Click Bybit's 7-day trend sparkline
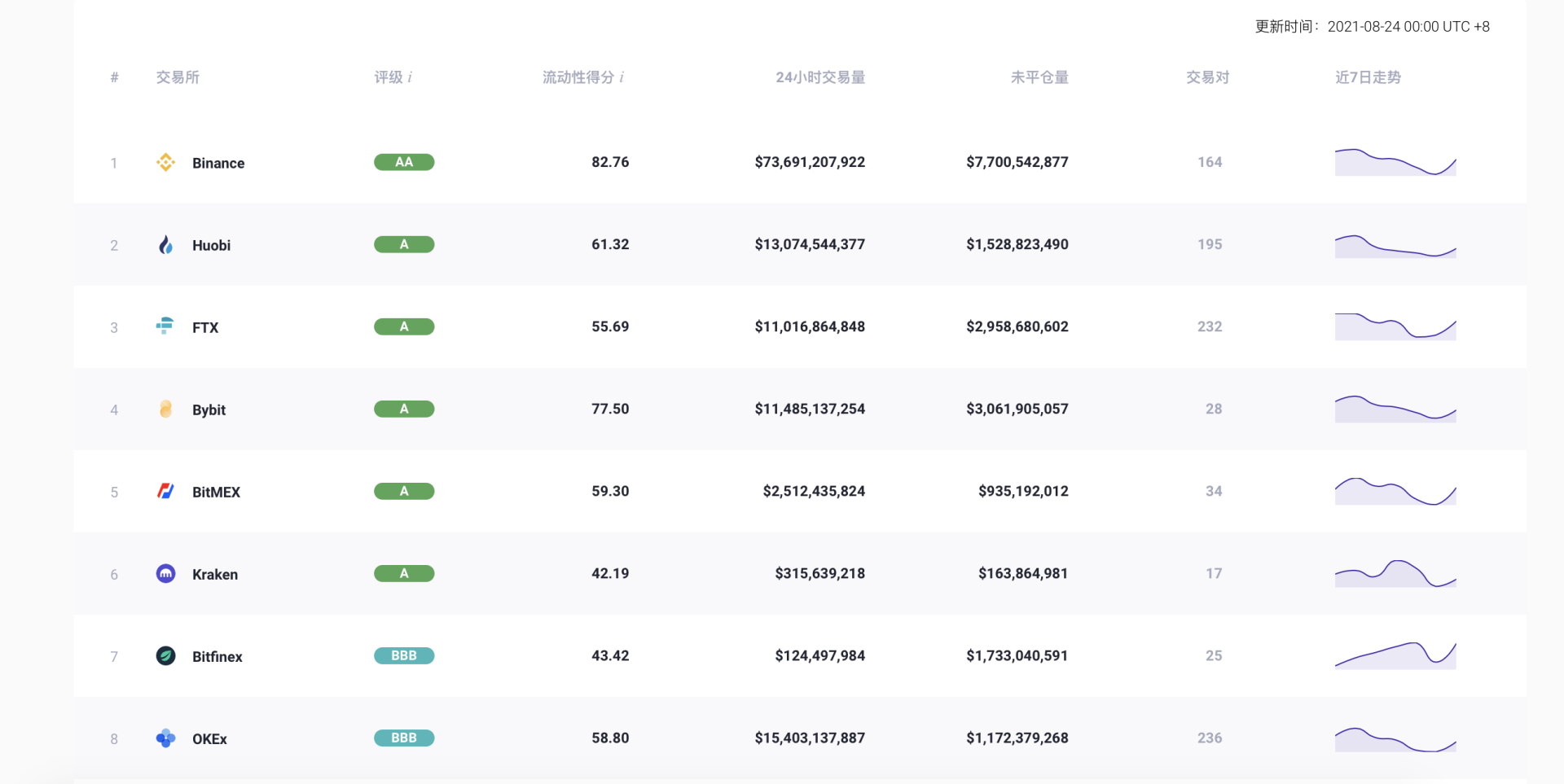The width and height of the screenshot is (1564, 784). click(1395, 409)
